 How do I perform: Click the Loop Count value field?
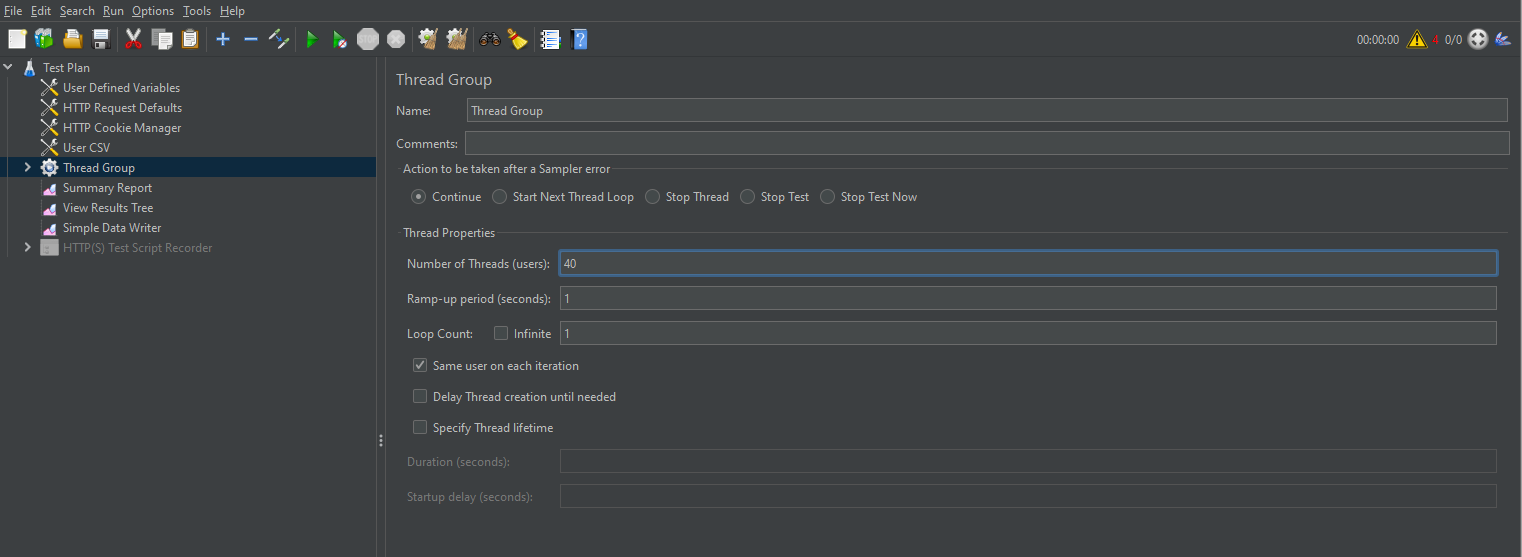coord(1028,333)
